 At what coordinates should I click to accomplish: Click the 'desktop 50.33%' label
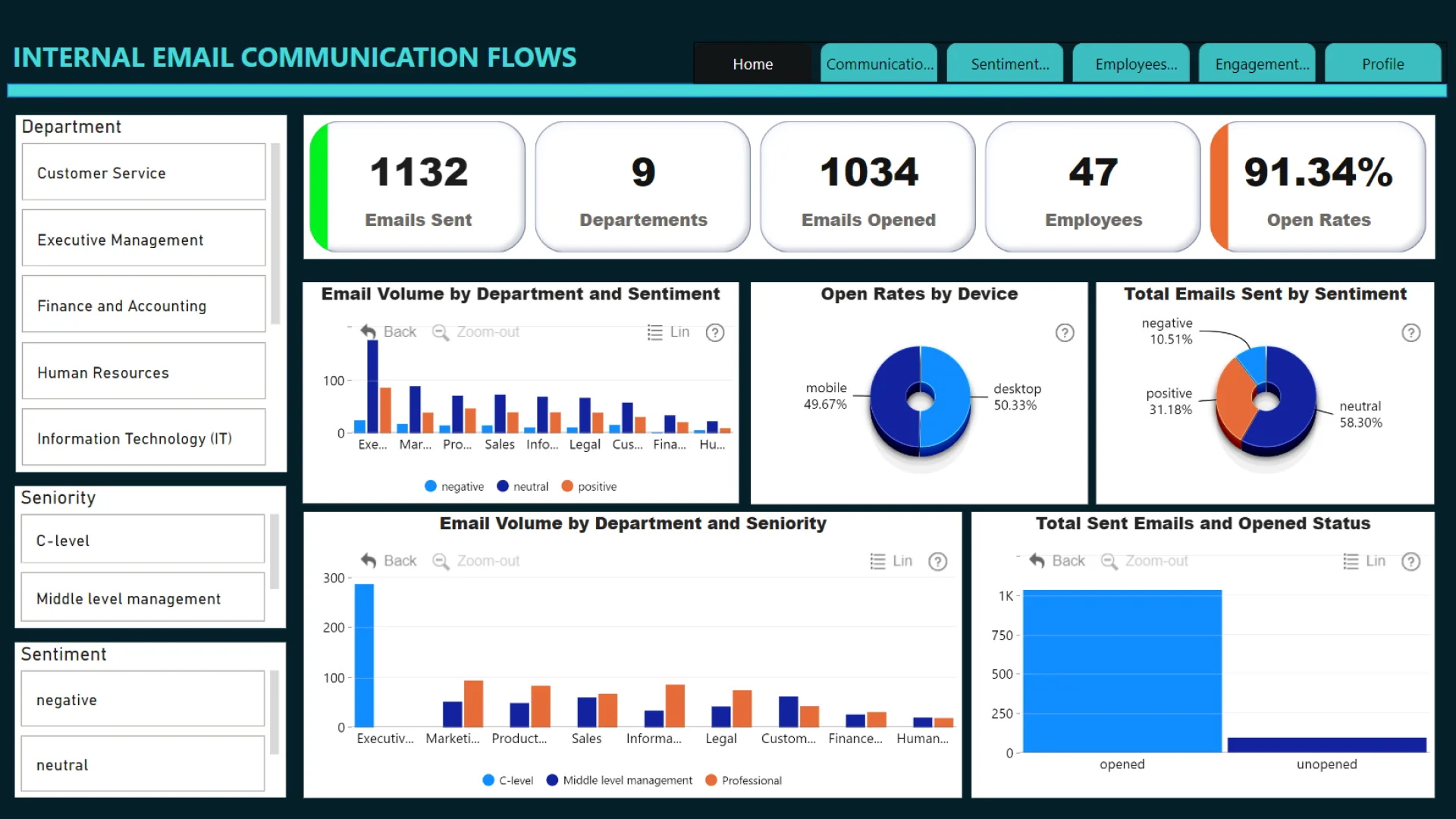tap(1017, 397)
